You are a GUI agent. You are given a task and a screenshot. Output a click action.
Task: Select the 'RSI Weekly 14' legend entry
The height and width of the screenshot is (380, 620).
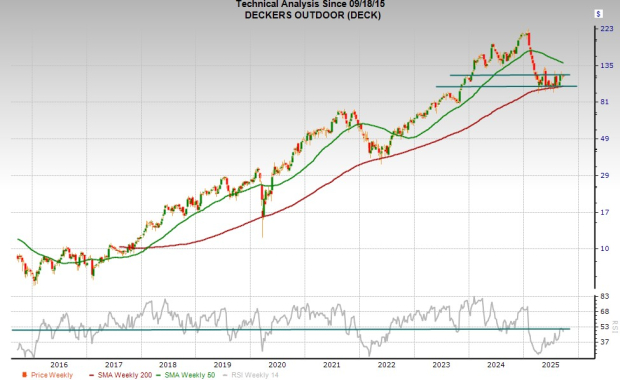(251, 375)
